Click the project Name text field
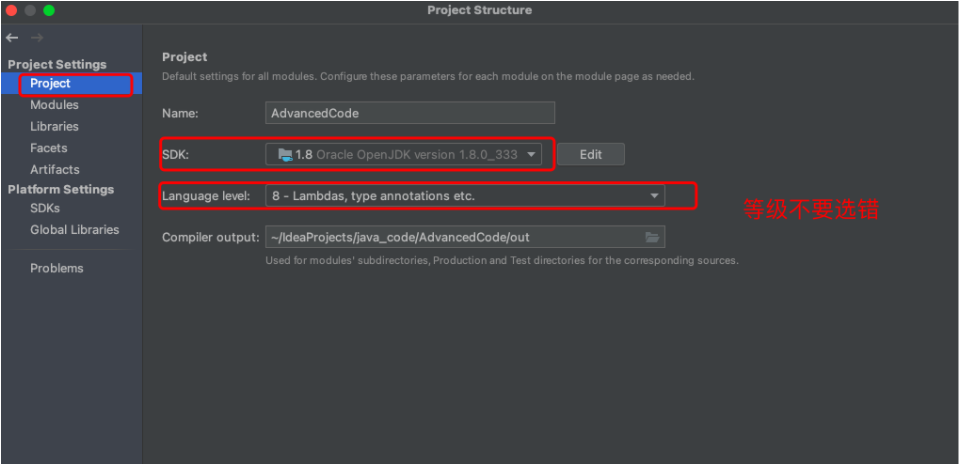Viewport: 961px width, 465px height. 410,113
